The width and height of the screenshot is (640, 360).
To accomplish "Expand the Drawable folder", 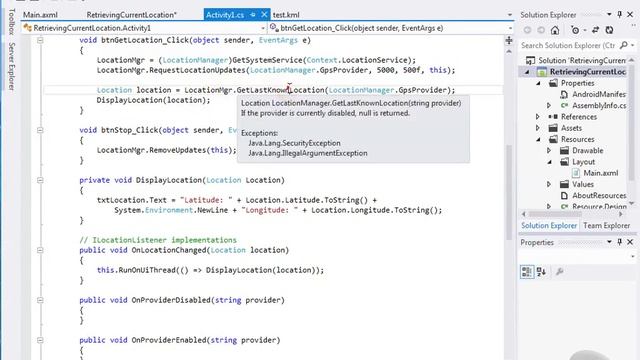I will [549, 151].
